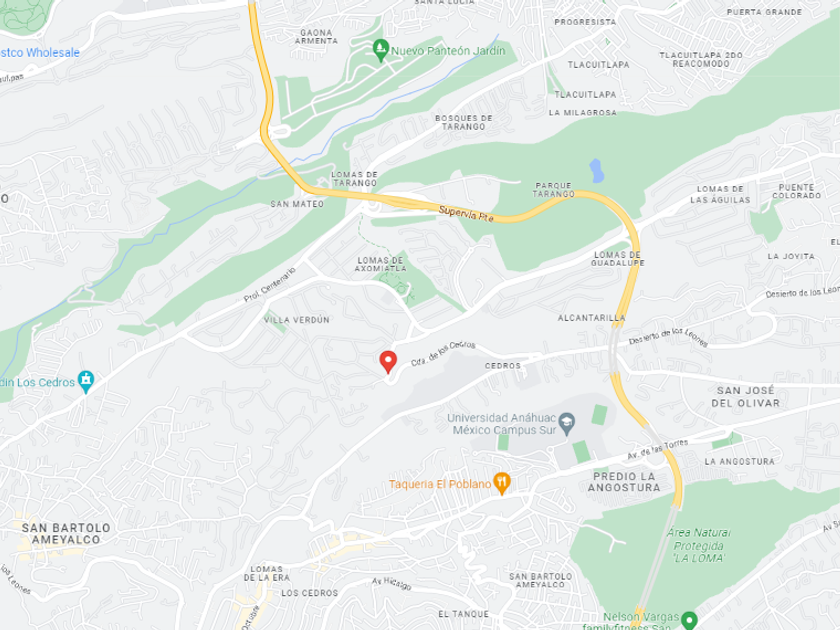
Task: Select the Nuevo Panteón Jardín text label
Action: point(448,51)
